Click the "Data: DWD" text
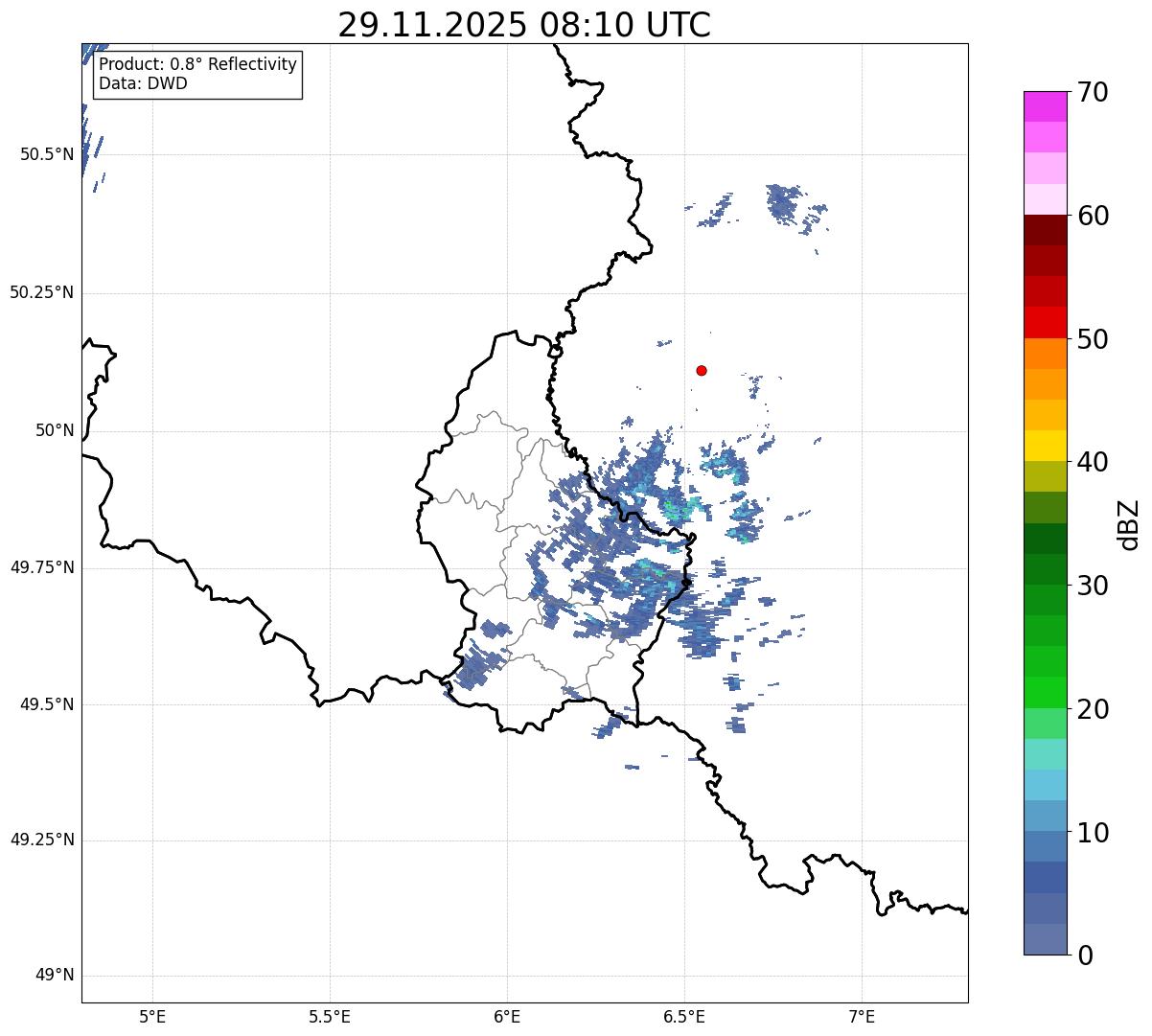The width and height of the screenshot is (1152, 1036). pyautogui.click(x=143, y=83)
